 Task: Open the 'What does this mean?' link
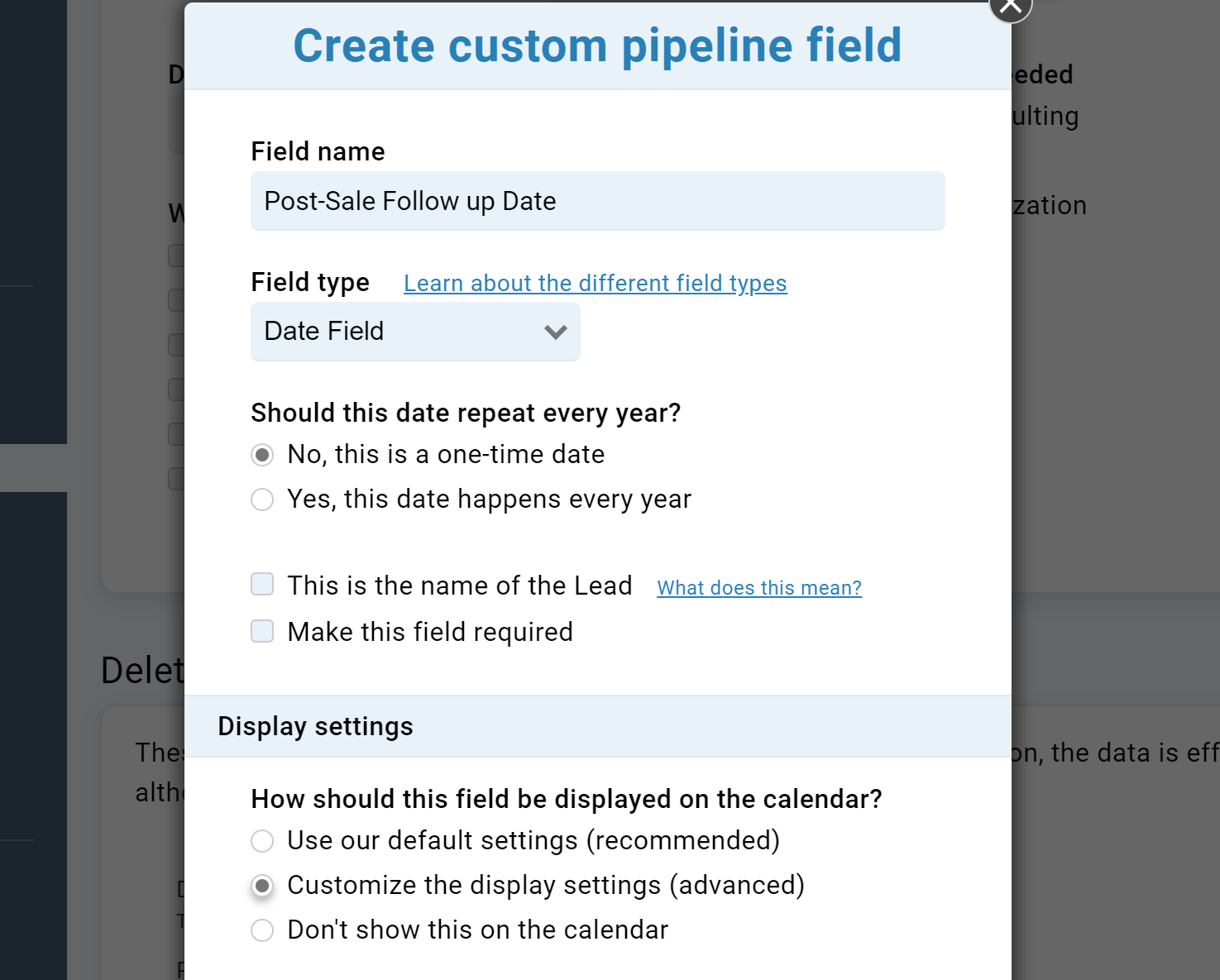[758, 588]
